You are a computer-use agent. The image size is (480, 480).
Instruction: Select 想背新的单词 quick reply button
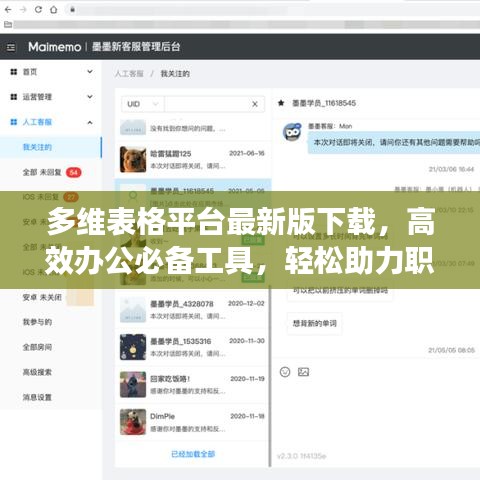(315, 323)
